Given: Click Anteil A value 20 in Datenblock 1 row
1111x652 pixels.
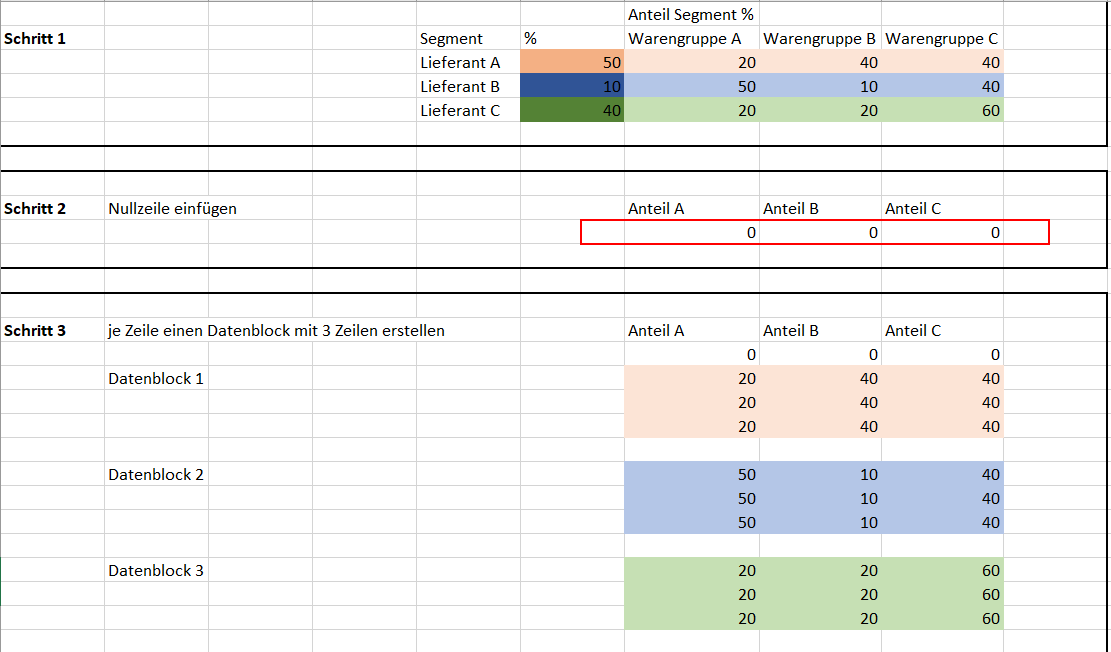Looking at the screenshot, I should (x=692, y=378).
